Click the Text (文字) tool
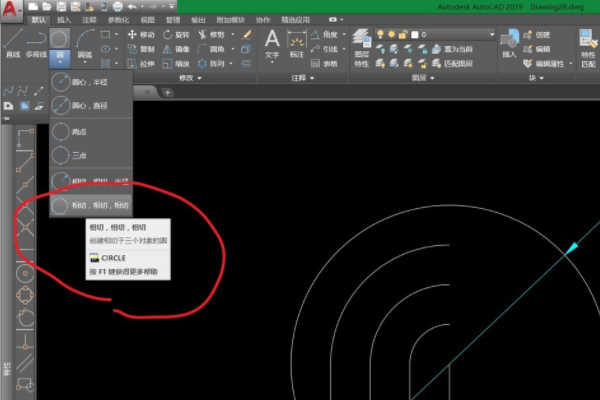Image resolution: width=600 pixels, height=400 pixels. point(272,45)
